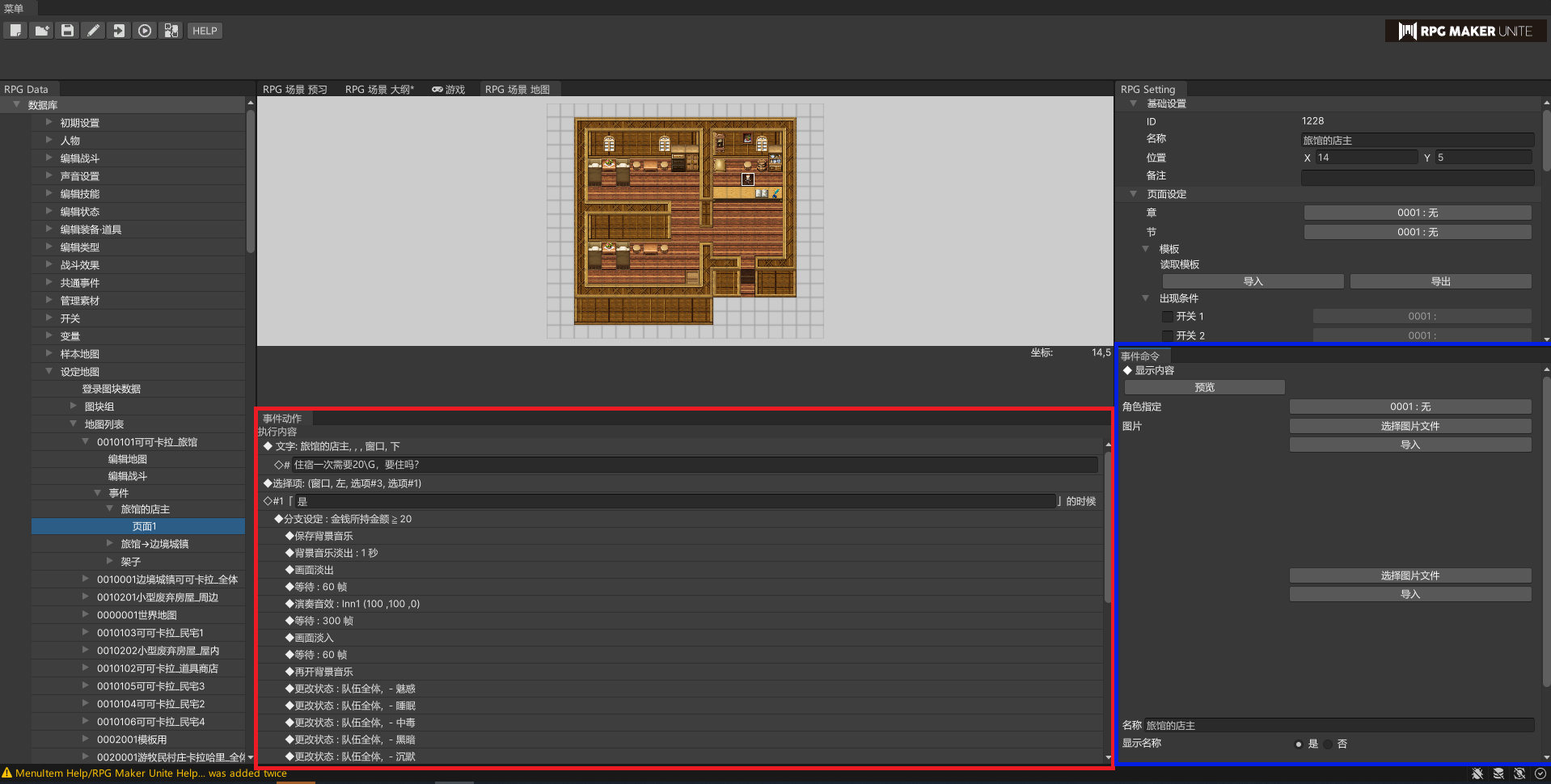The image size is (1551, 784).
Task: Select the pencil edit tool icon
Action: [x=93, y=31]
